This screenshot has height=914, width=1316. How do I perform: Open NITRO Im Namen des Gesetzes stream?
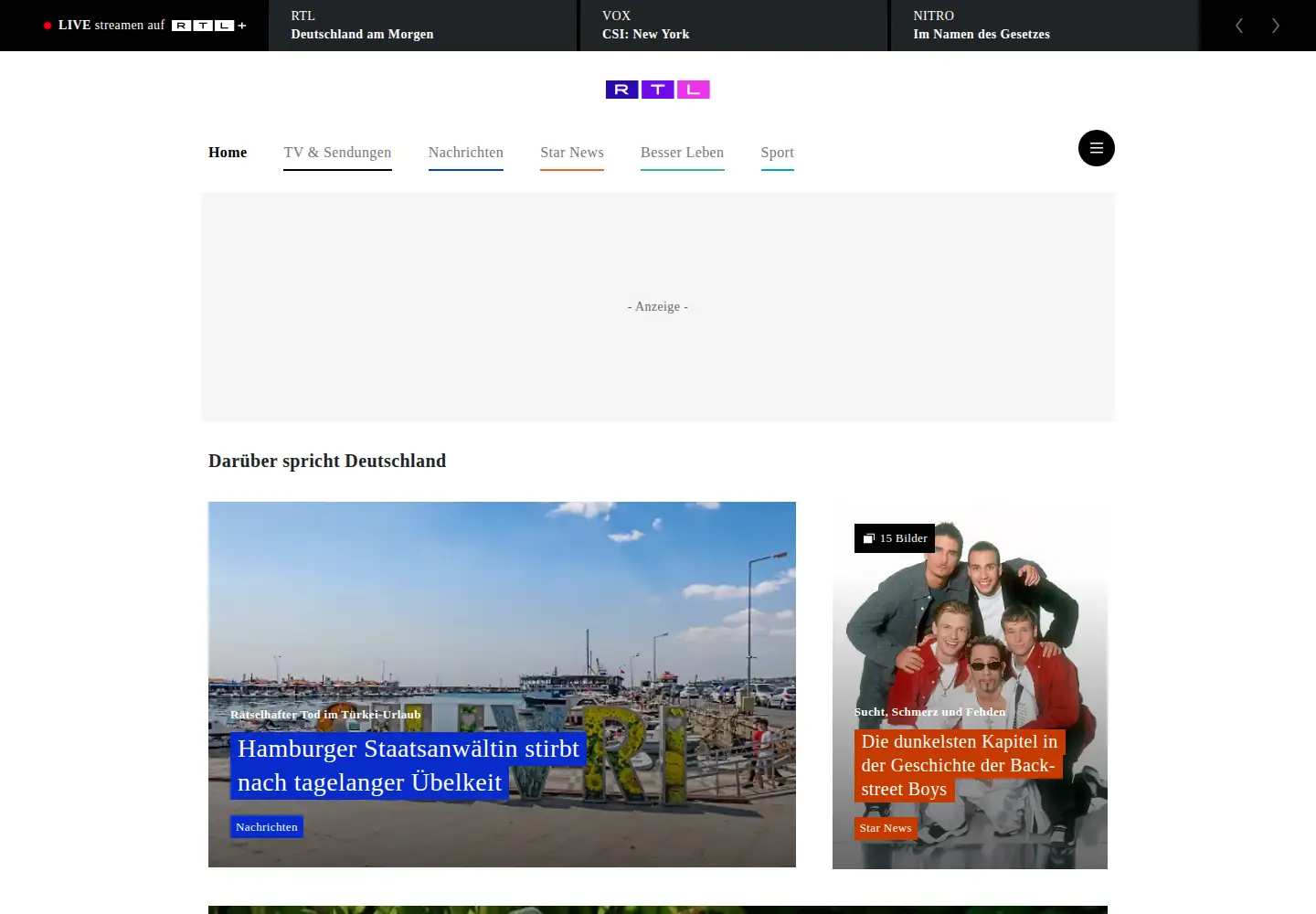pos(1045,26)
